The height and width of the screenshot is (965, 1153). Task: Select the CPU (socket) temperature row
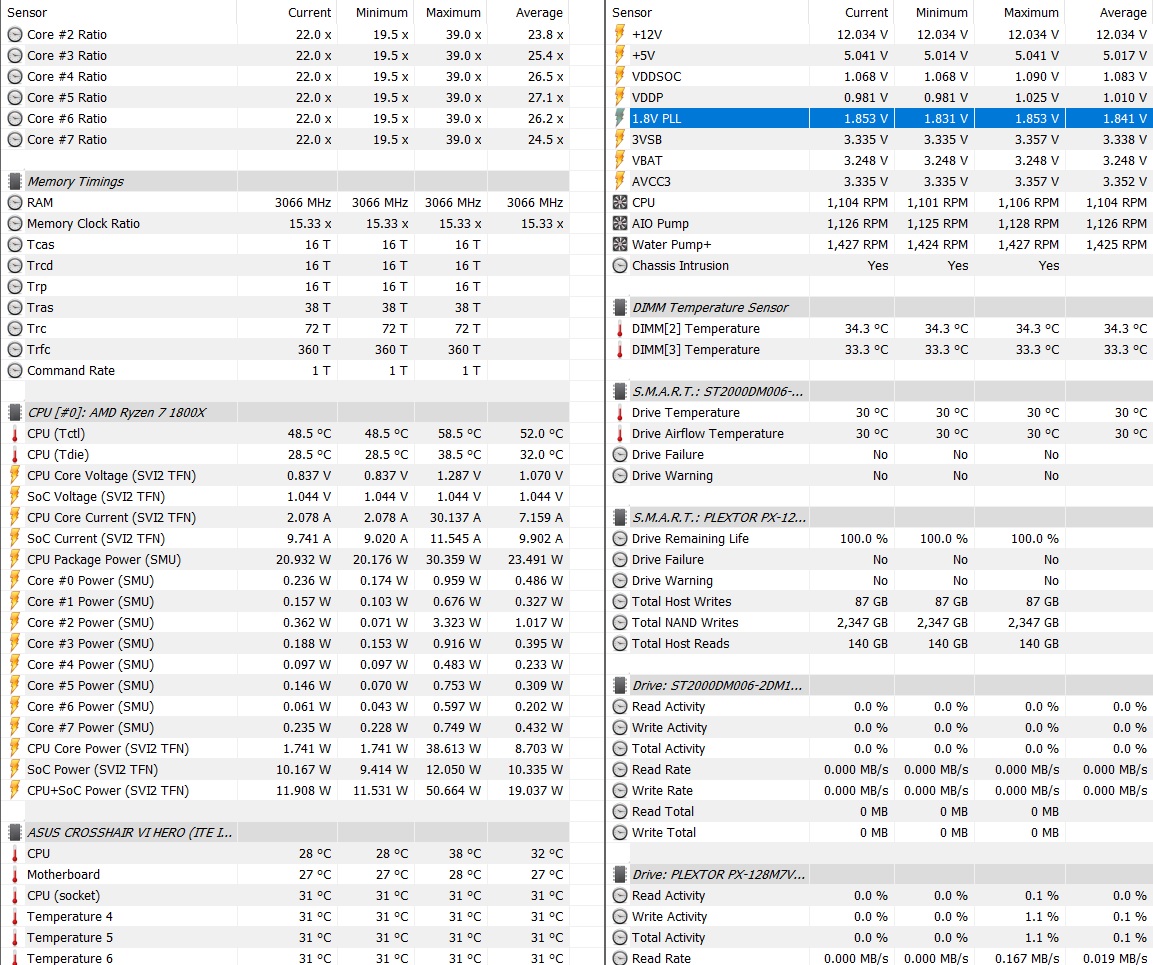pyautogui.click(x=285, y=896)
